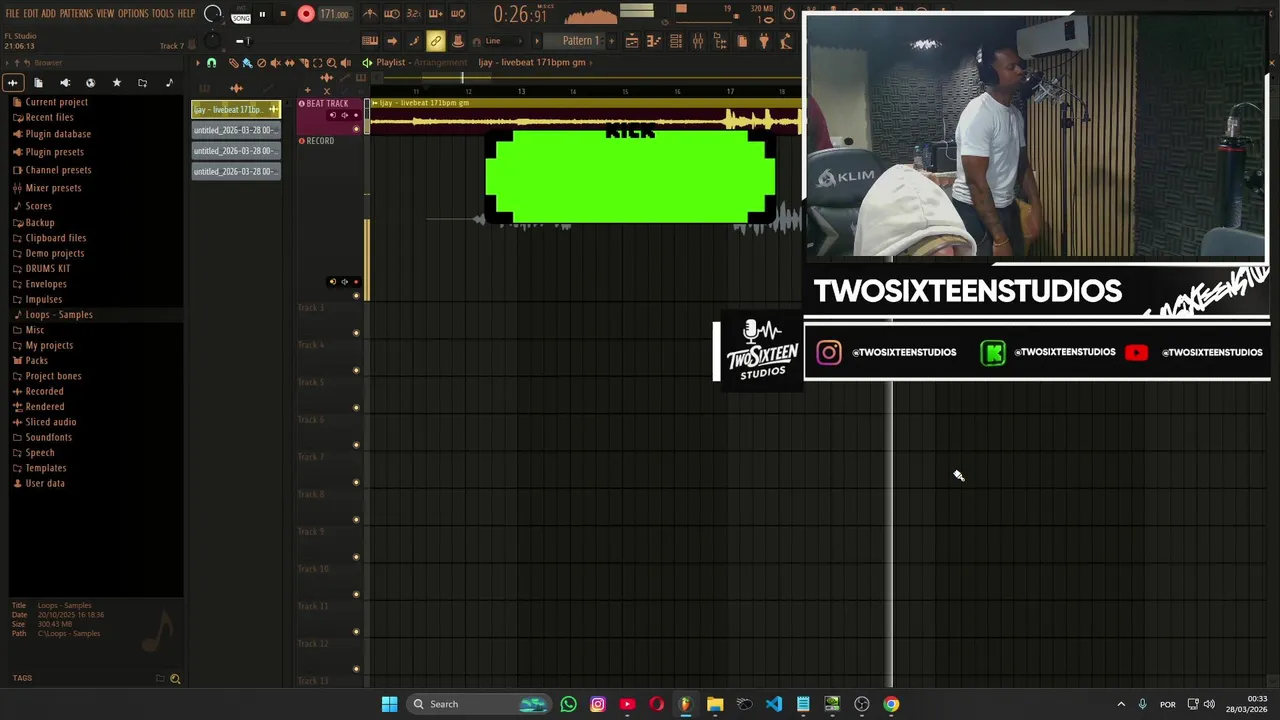Click the stamp tool icon in the toolbar
The width and height of the screenshot is (1280, 720).
pyautogui.click(x=458, y=41)
